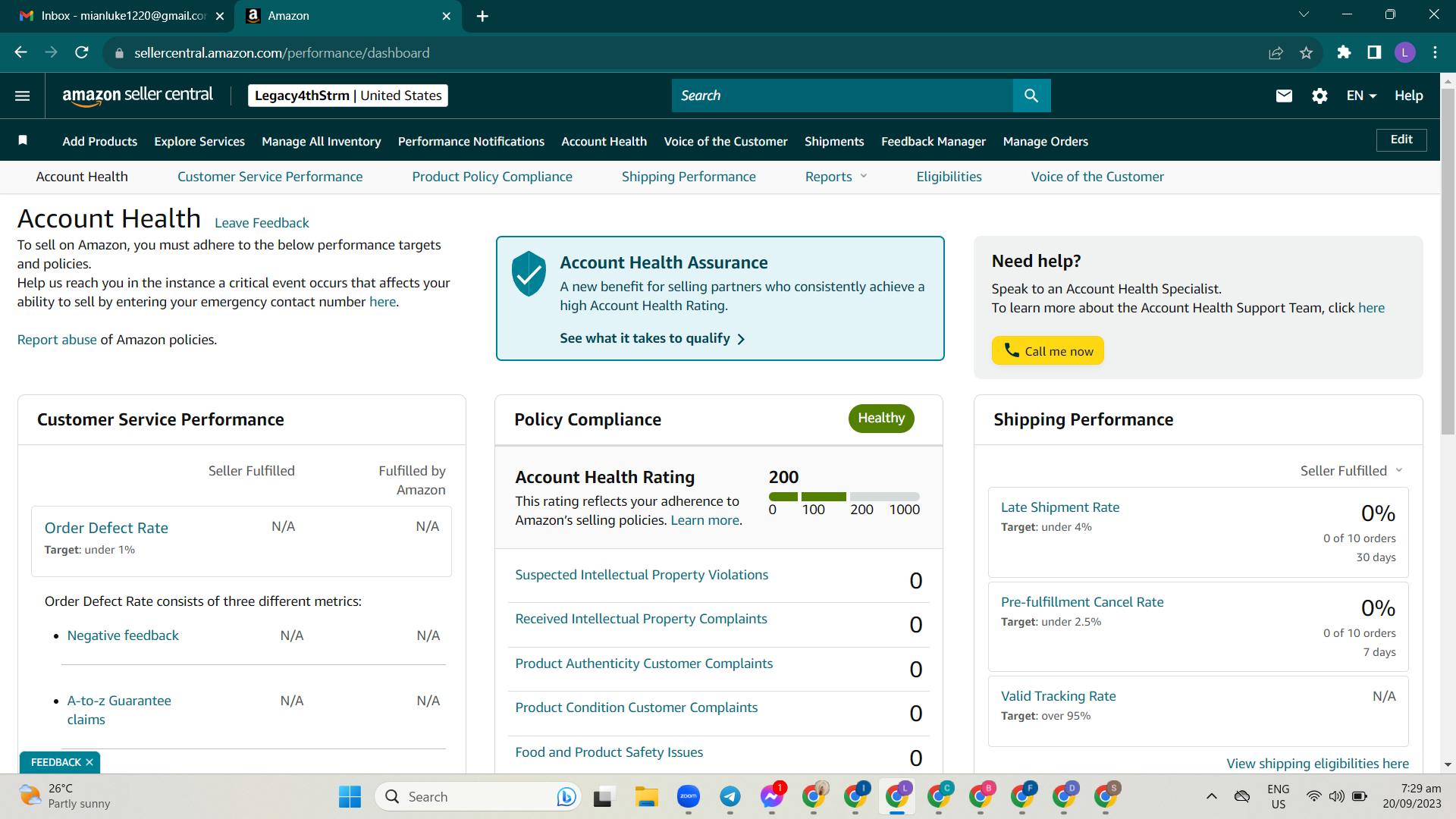Click the Windows taskbar Search box
The width and height of the screenshot is (1456, 819).
[x=479, y=796]
